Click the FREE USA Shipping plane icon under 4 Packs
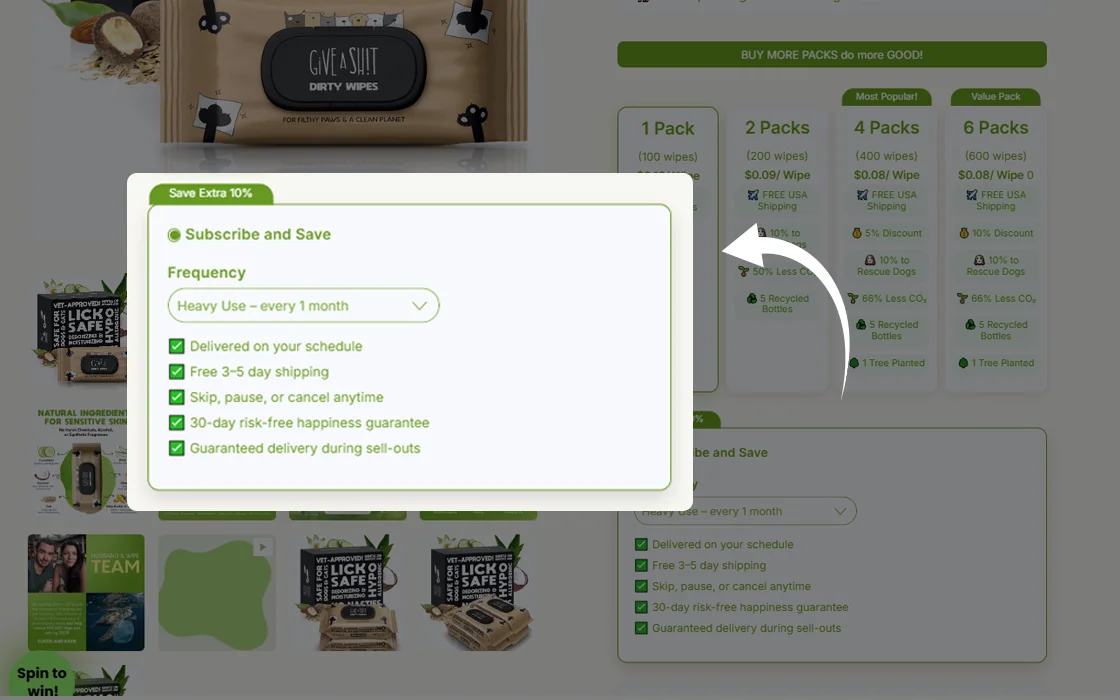 point(862,195)
